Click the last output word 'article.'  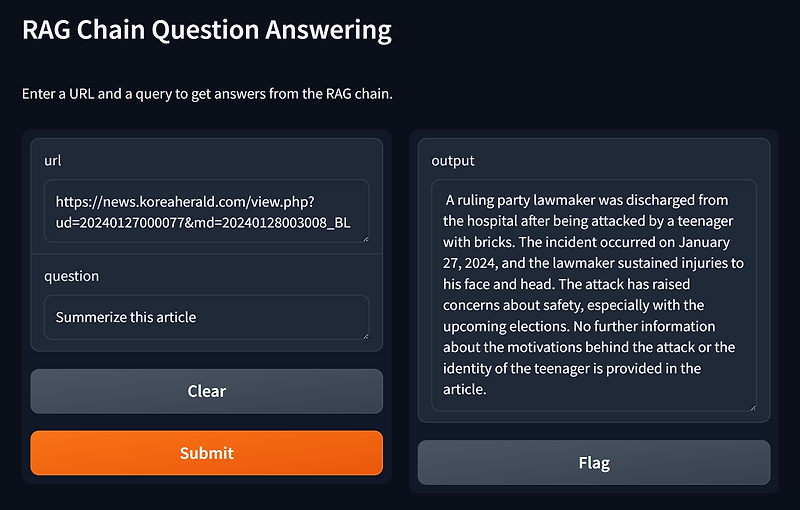[464, 390]
